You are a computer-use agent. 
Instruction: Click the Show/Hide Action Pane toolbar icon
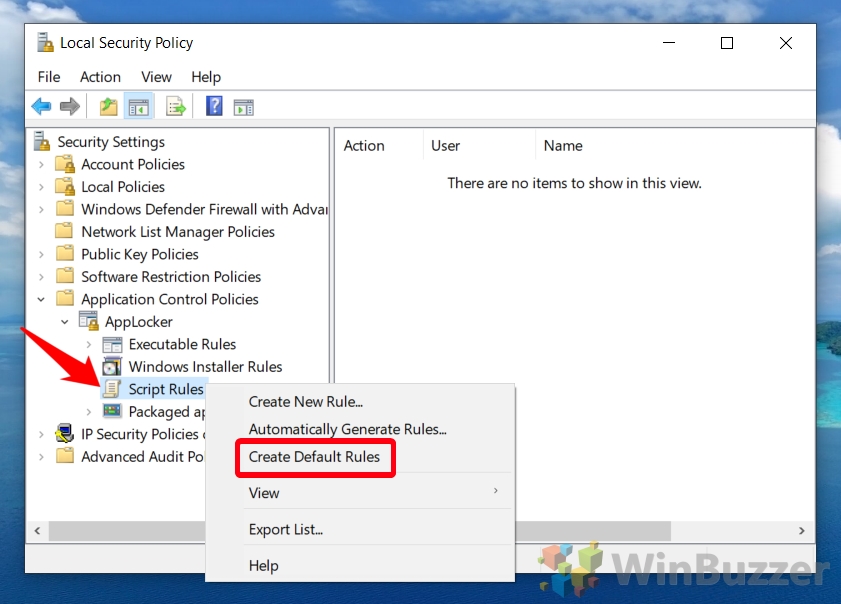point(243,106)
